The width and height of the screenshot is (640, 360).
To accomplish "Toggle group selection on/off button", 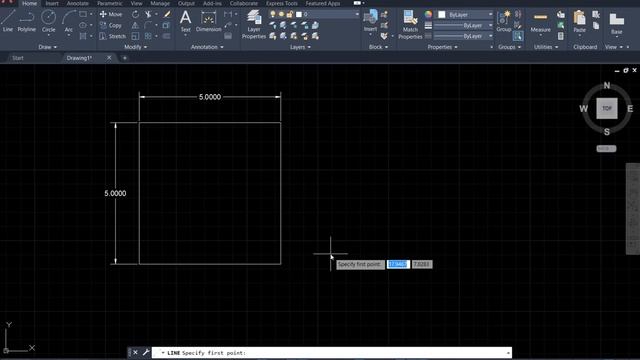I will click(x=518, y=36).
